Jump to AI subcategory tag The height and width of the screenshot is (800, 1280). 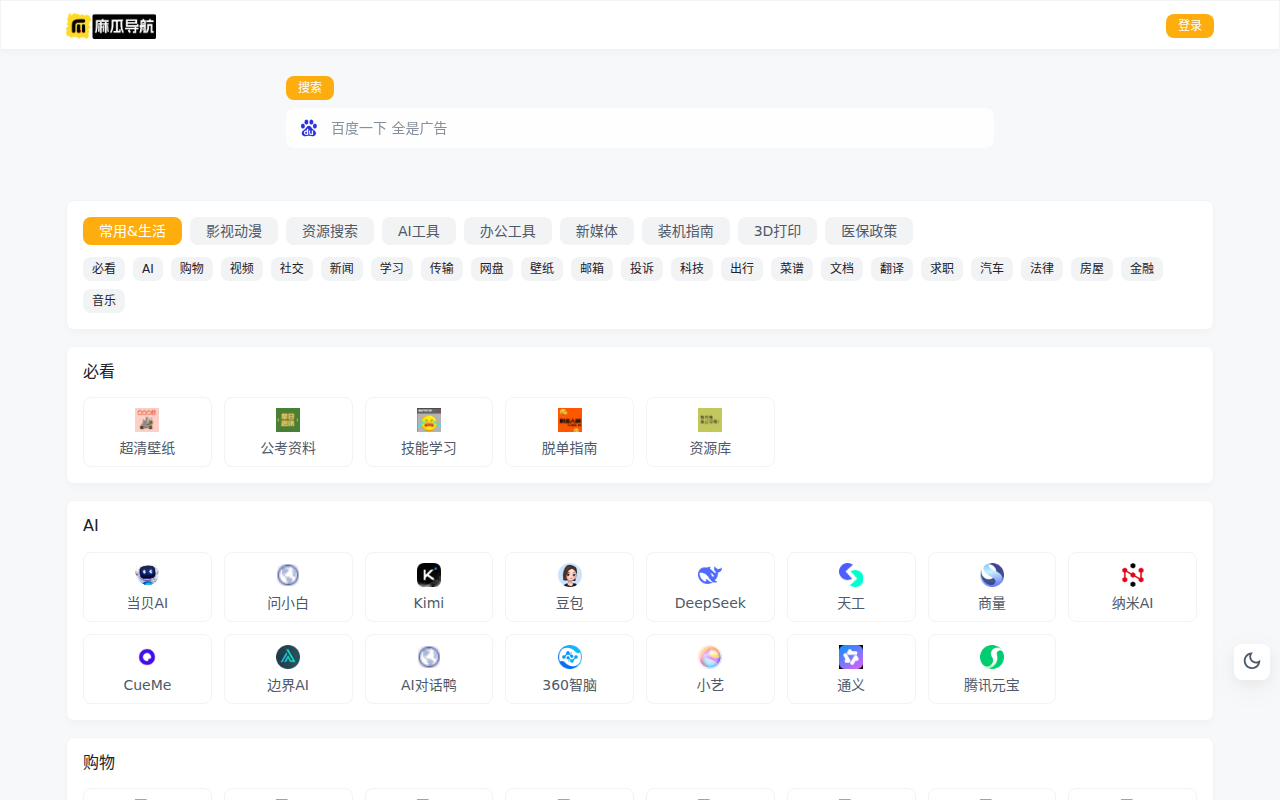click(x=148, y=269)
